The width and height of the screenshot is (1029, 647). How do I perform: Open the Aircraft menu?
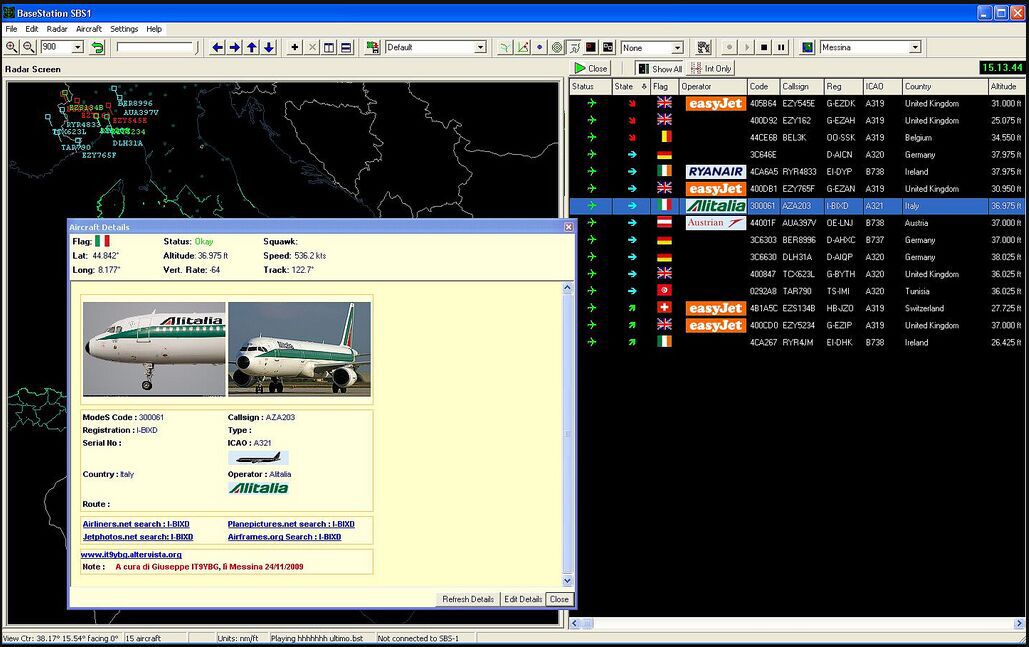(90, 29)
